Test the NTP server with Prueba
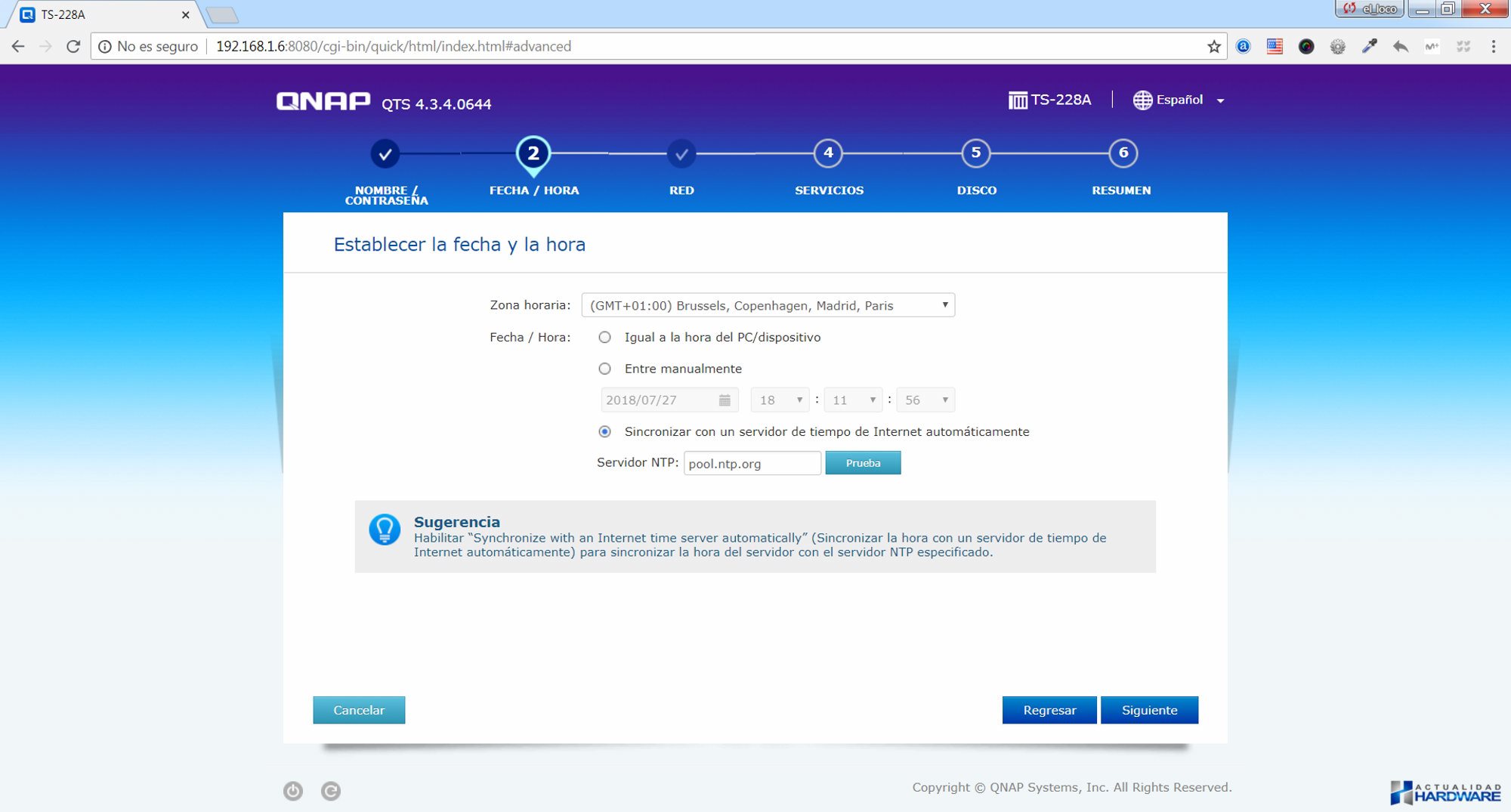The width and height of the screenshot is (1511, 812). click(863, 463)
